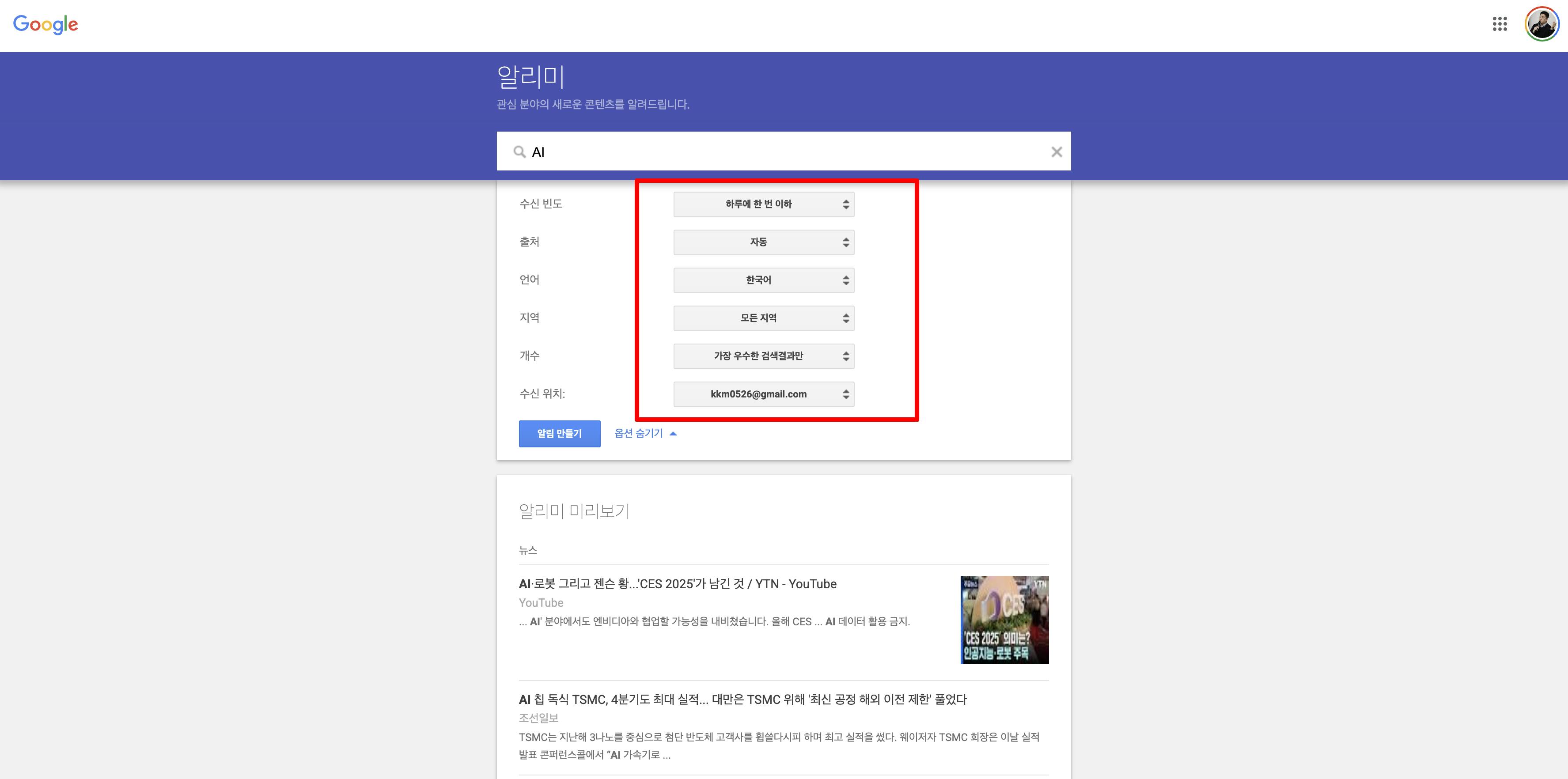Click the 수신 위치: label

tap(542, 394)
